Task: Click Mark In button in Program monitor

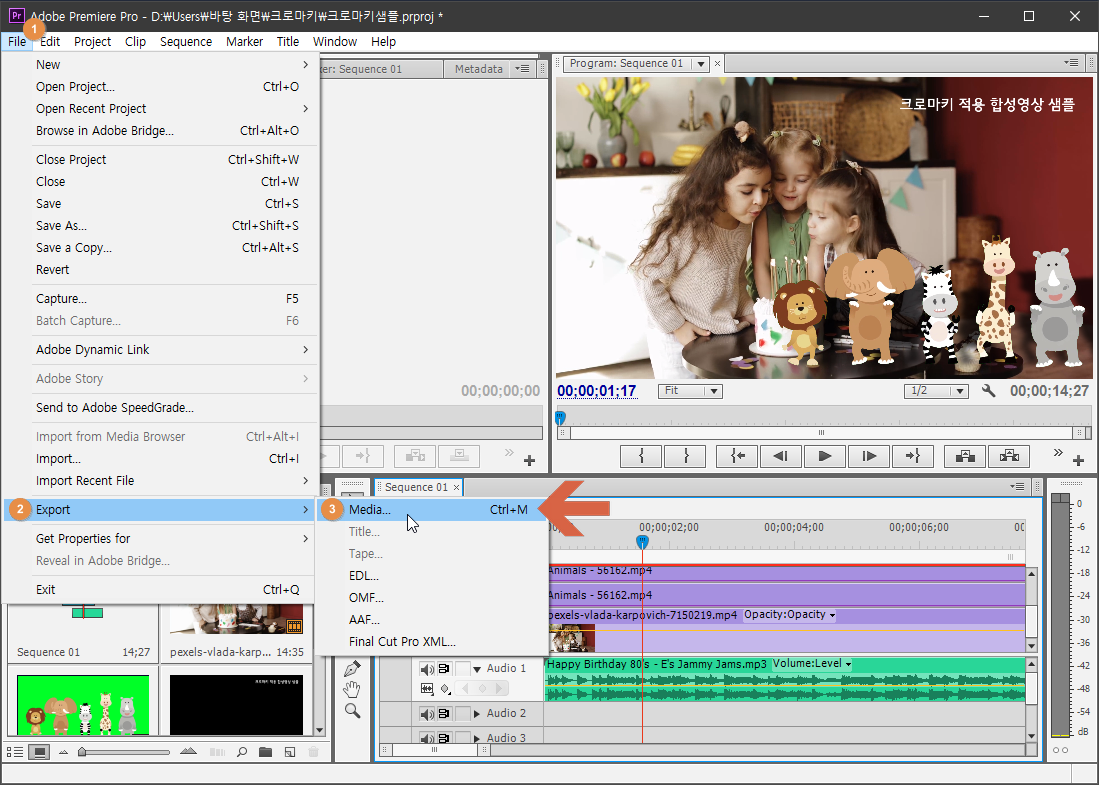Action: click(641, 456)
